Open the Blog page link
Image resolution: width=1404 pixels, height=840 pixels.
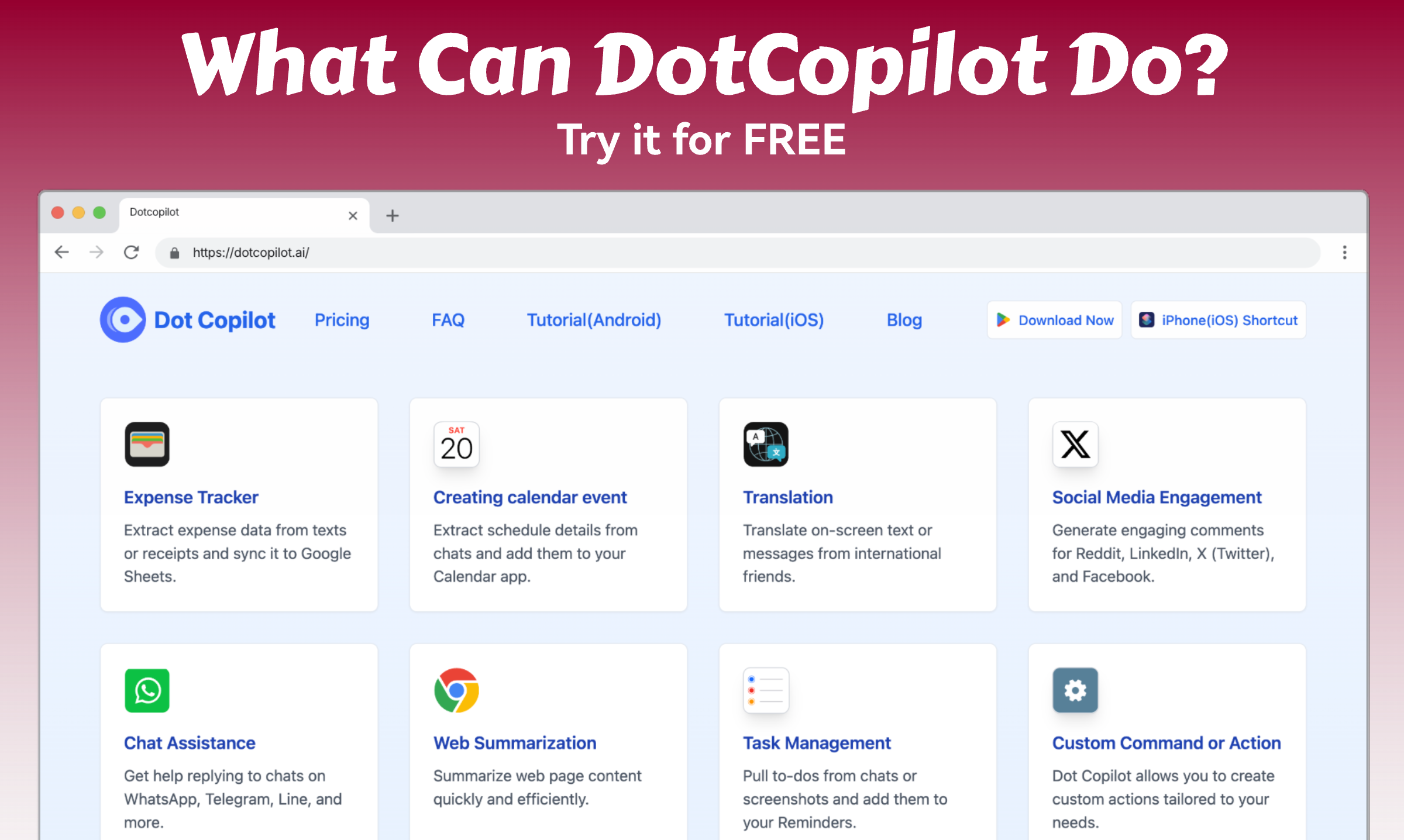(x=904, y=320)
